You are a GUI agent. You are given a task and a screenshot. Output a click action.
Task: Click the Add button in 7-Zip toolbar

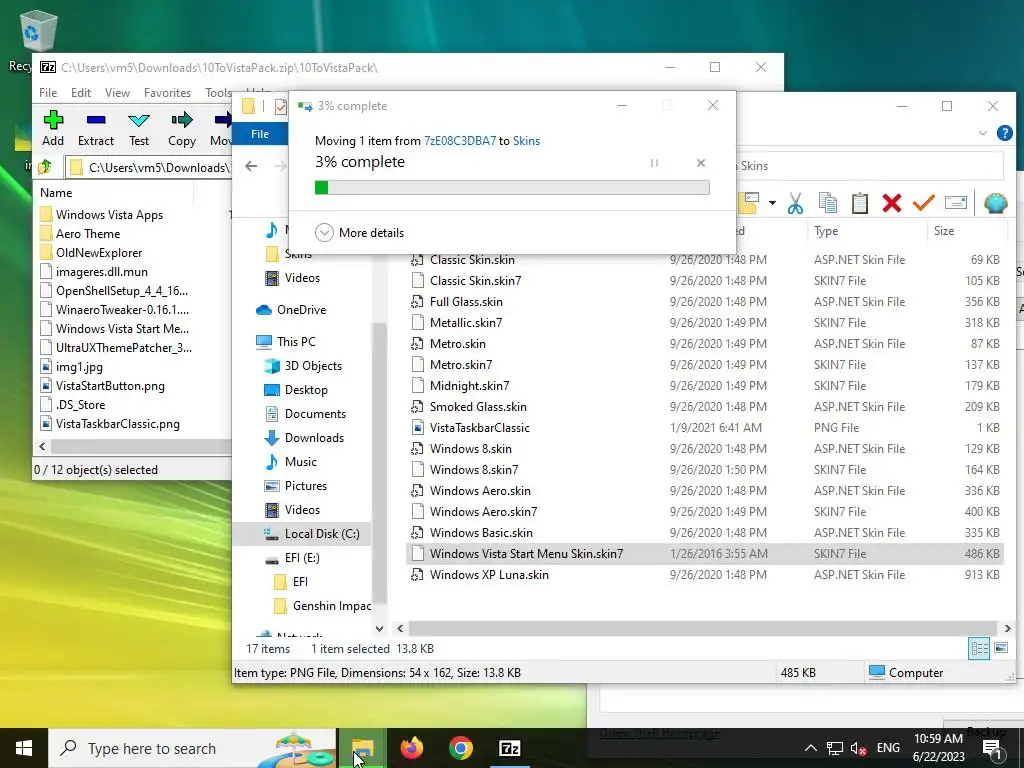coord(53,129)
